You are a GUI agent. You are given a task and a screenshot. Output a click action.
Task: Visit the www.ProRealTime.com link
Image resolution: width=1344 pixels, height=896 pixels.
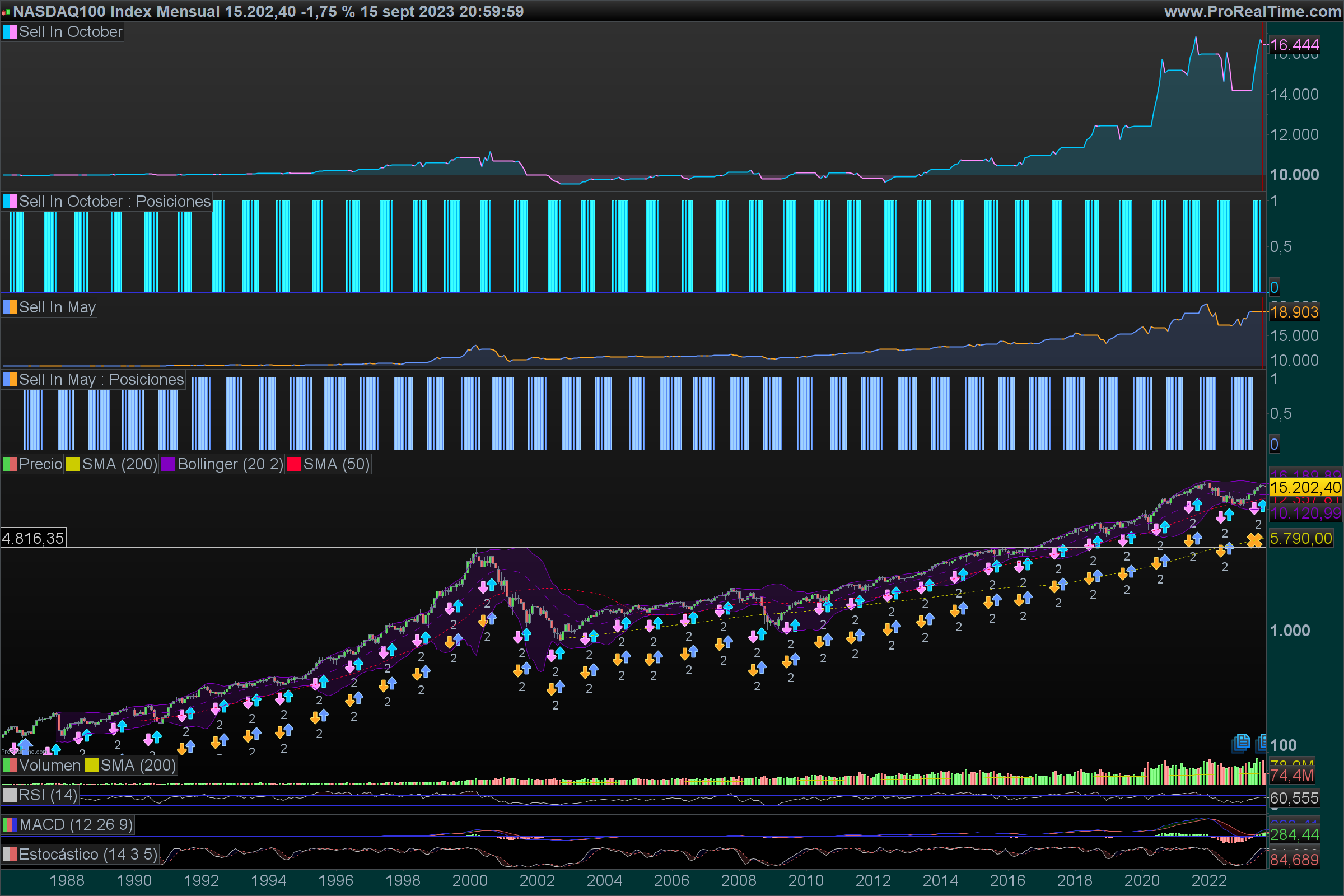pyautogui.click(x=1253, y=11)
